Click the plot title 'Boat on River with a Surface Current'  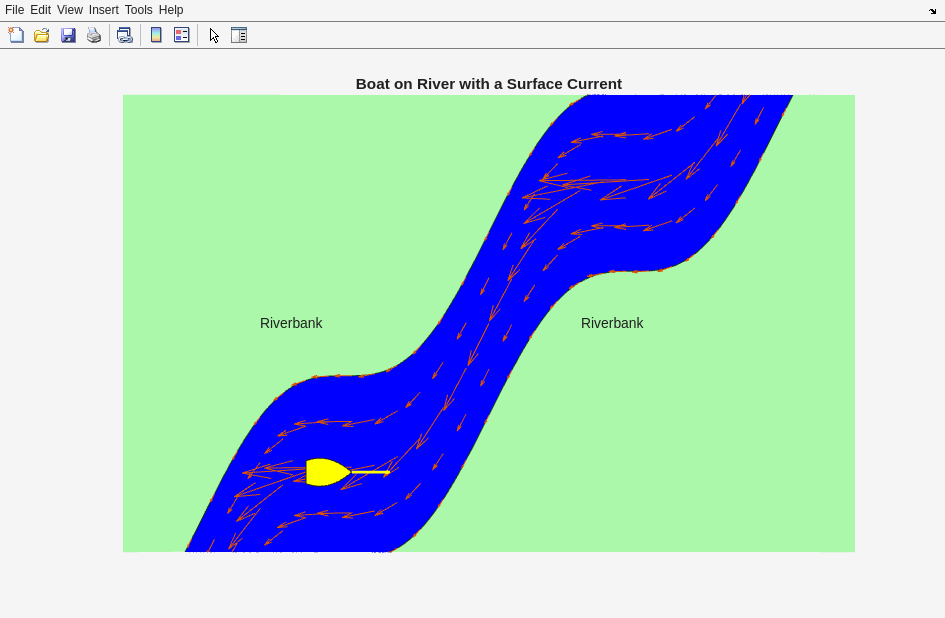click(x=489, y=84)
